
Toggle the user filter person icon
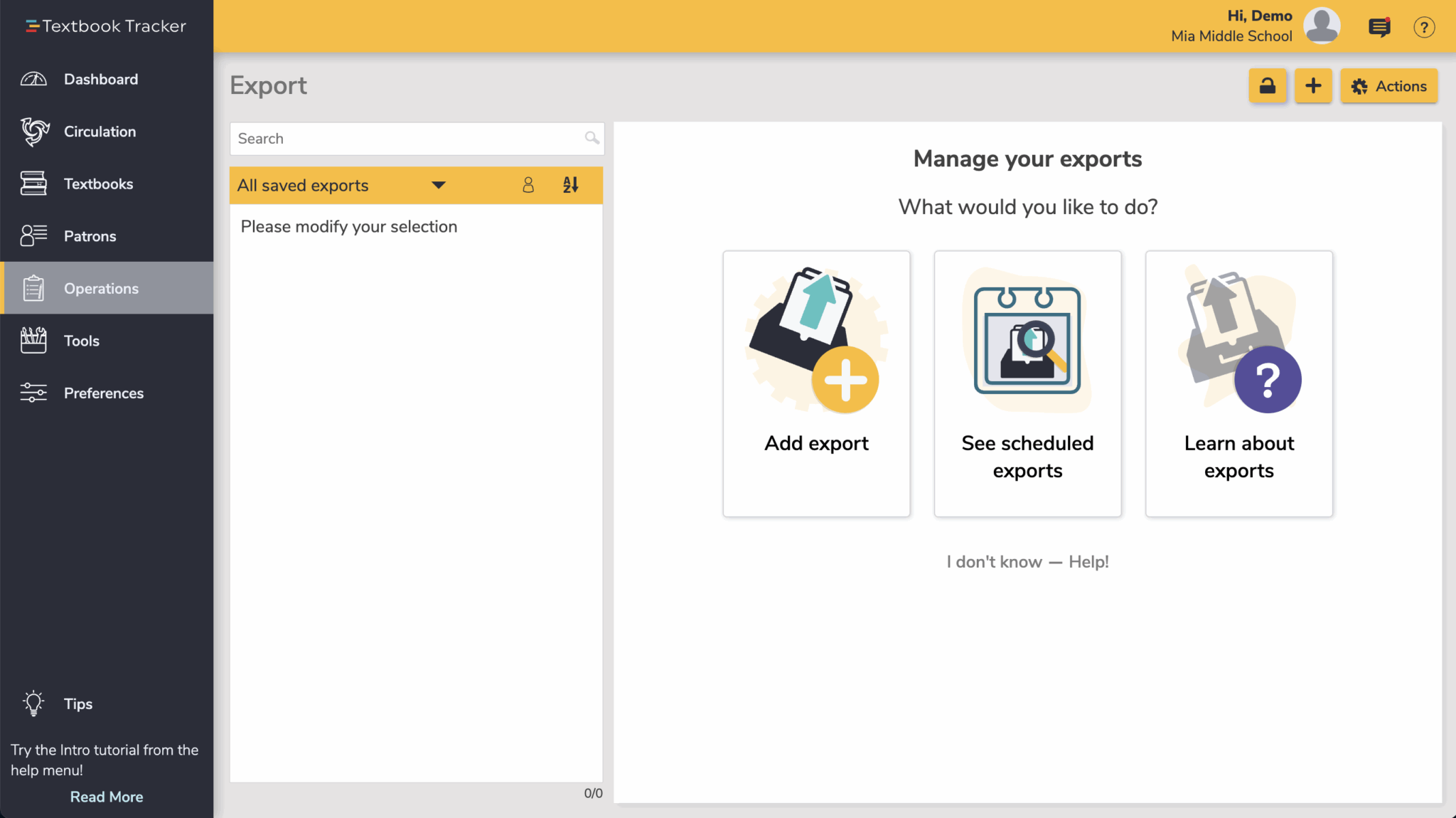click(x=528, y=186)
